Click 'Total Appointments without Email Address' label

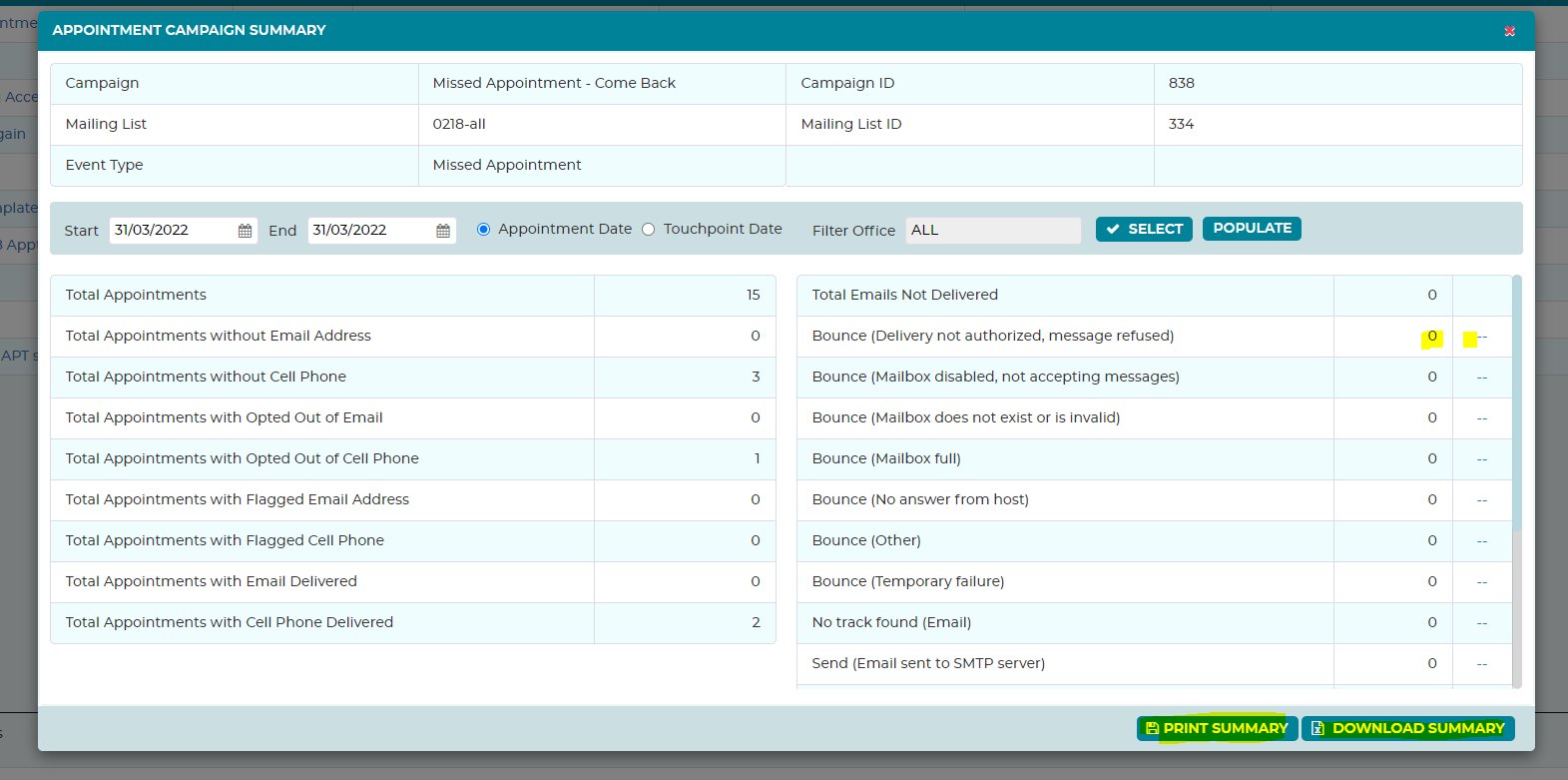218,336
